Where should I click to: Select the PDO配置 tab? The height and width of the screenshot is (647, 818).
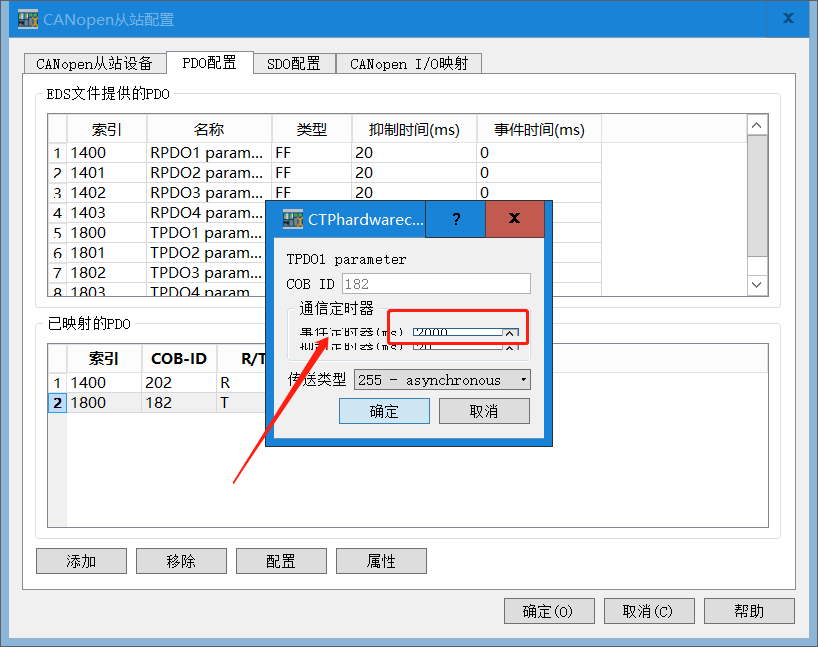pyautogui.click(x=210, y=63)
